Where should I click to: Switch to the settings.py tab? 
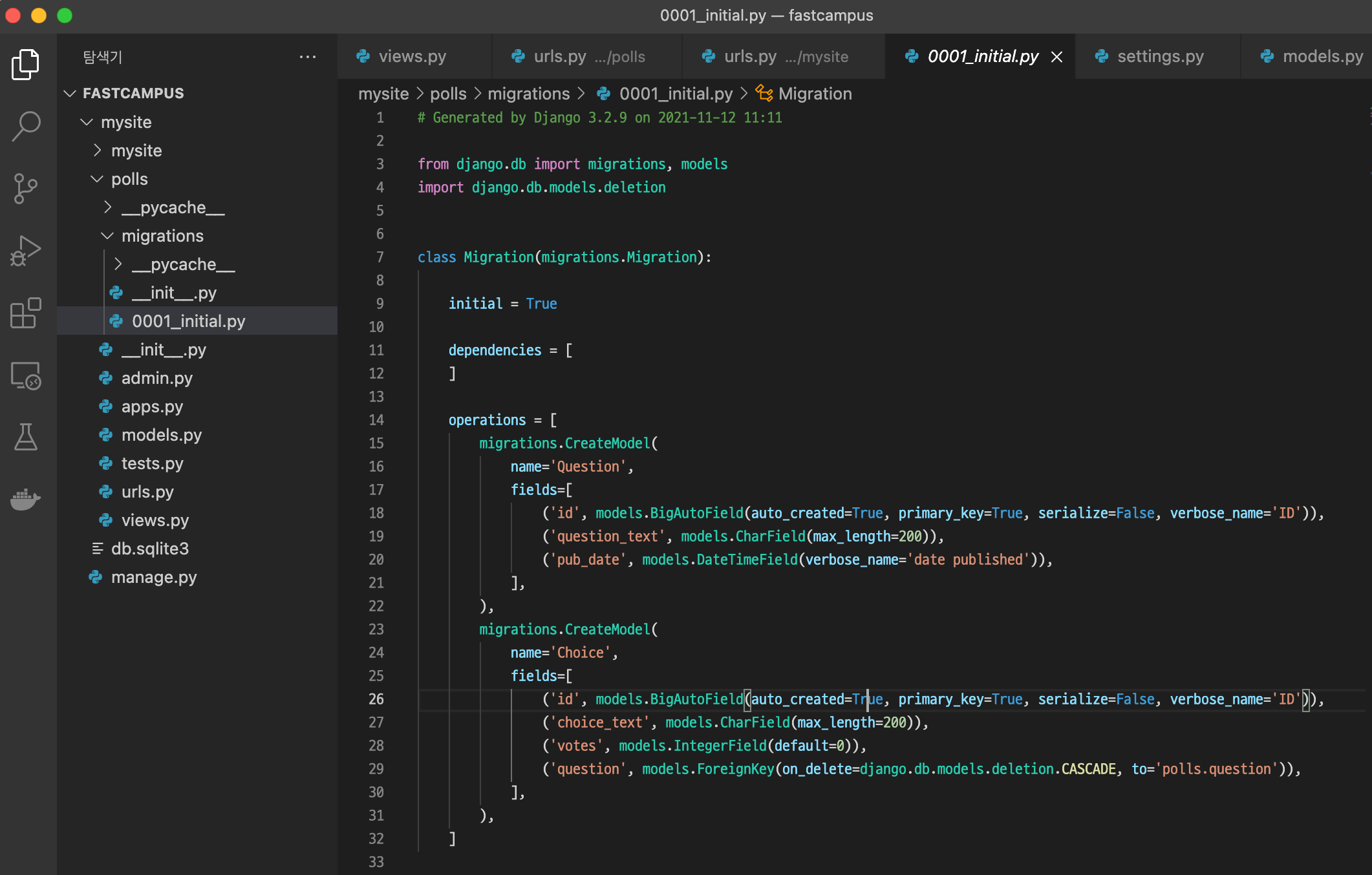1160,57
